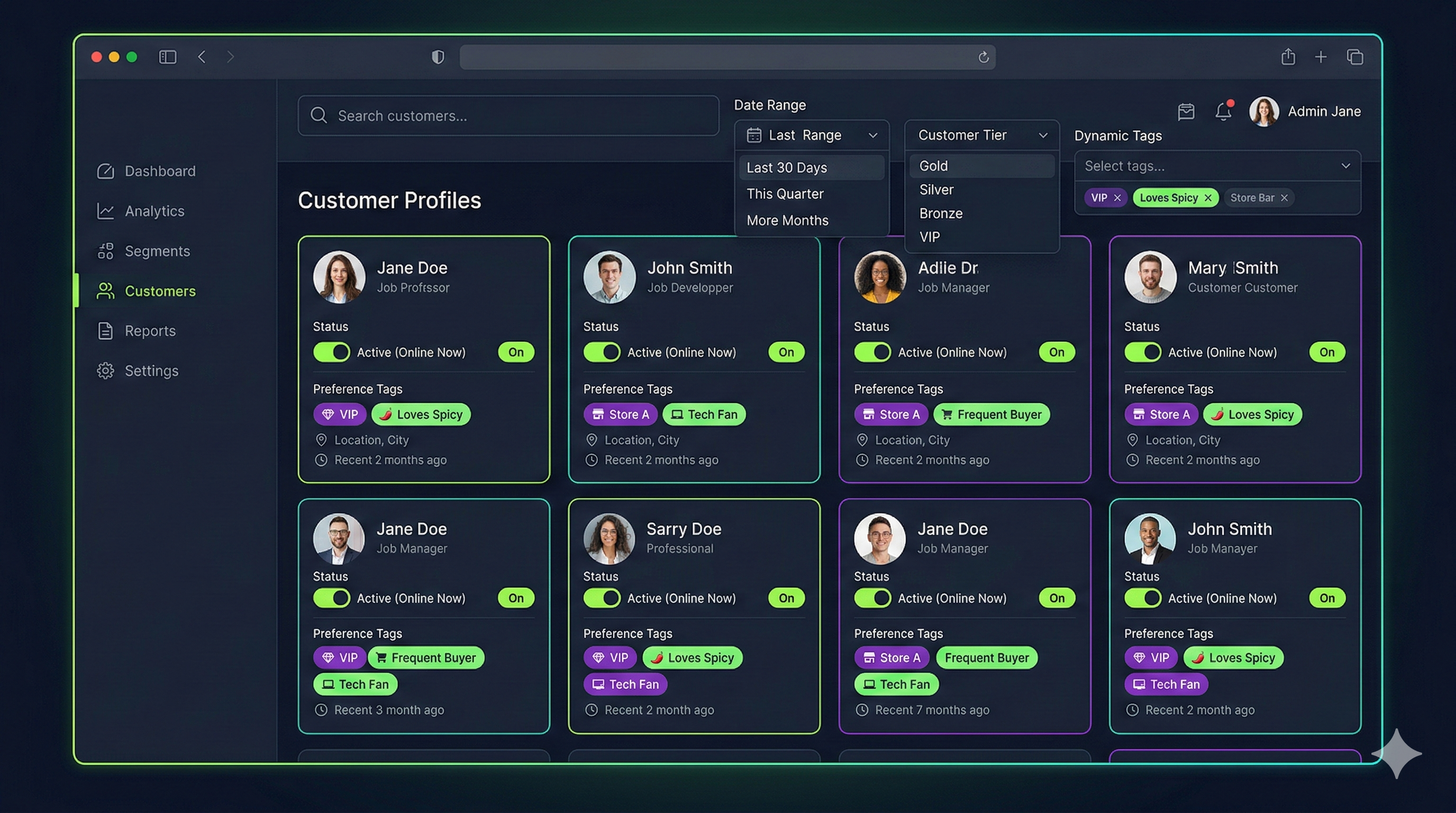Click the browser share icon
The image size is (1456, 813).
[1288, 57]
